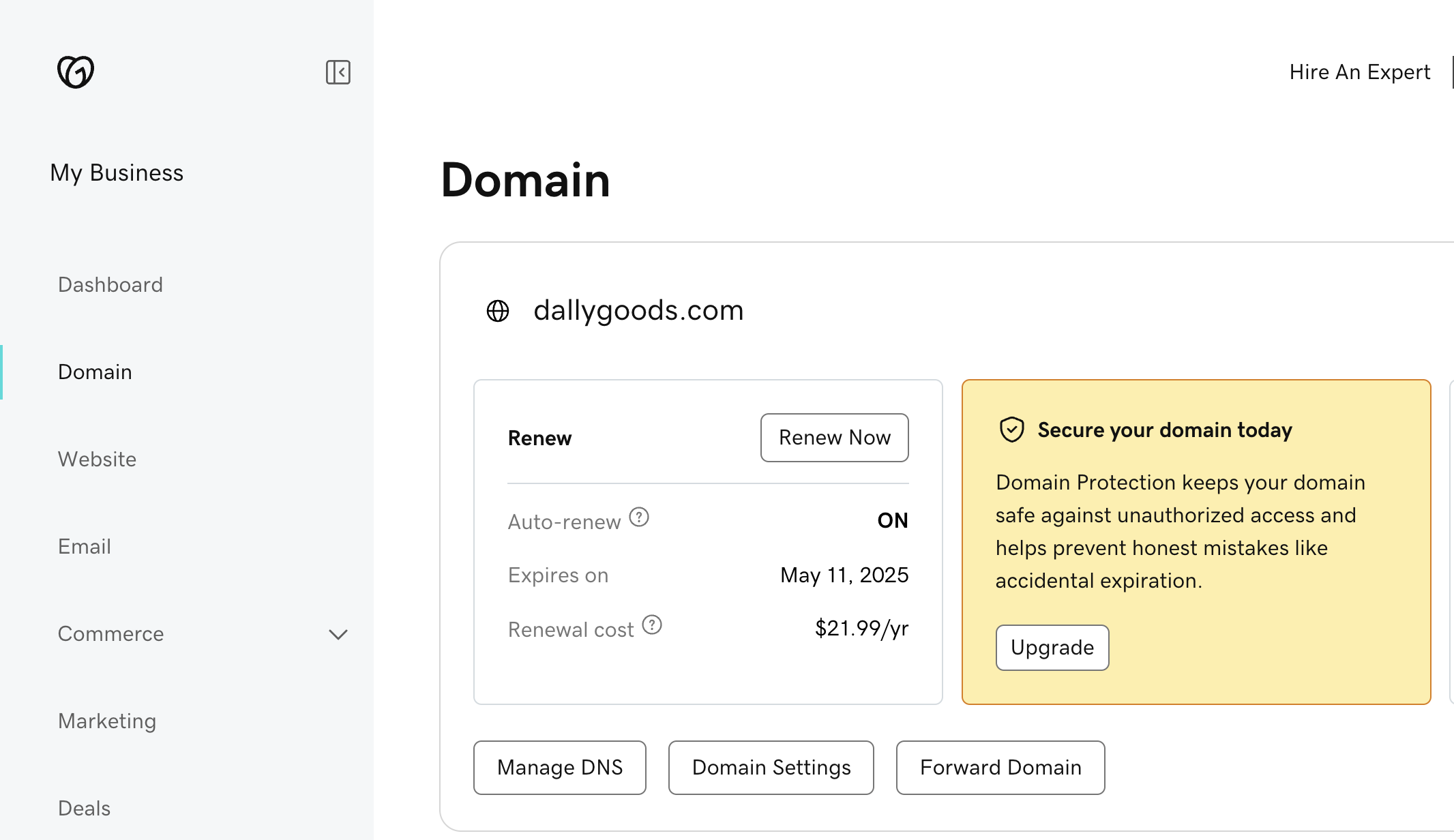Select Deals from the sidebar

[84, 808]
